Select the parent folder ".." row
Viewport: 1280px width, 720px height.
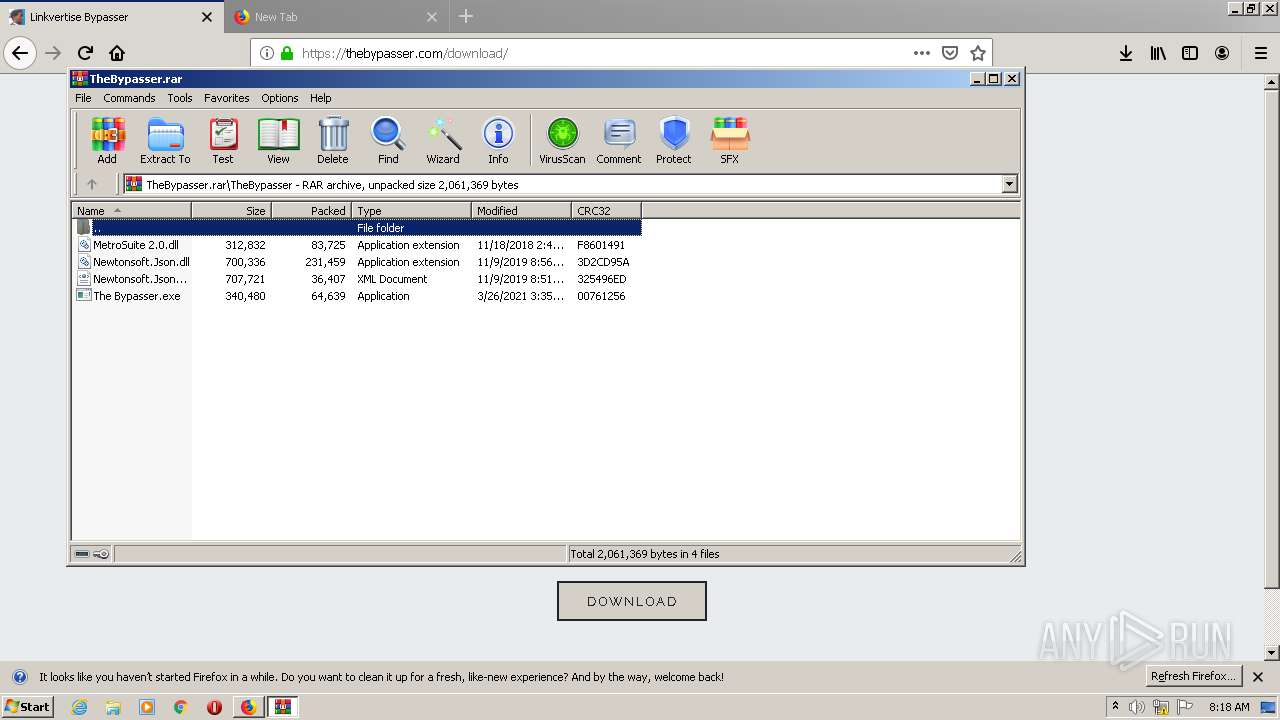coord(357,228)
